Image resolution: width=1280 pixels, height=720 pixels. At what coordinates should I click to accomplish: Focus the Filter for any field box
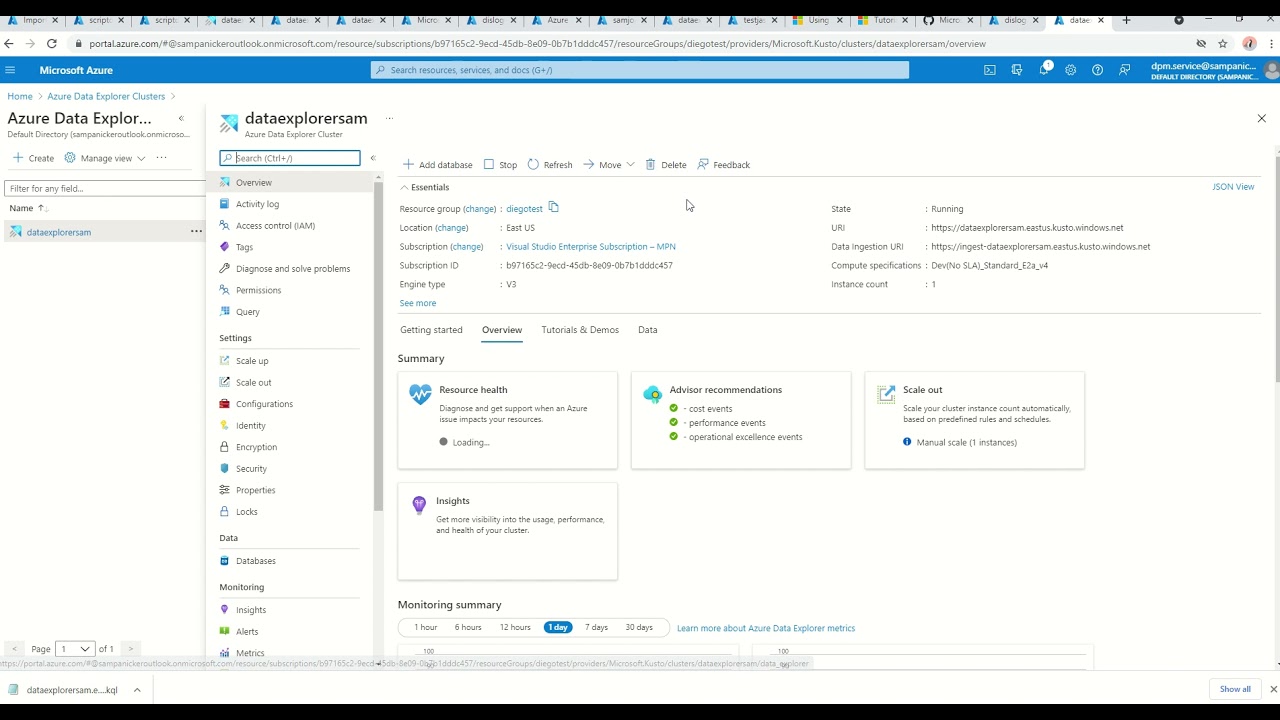pyautogui.click(x=104, y=188)
